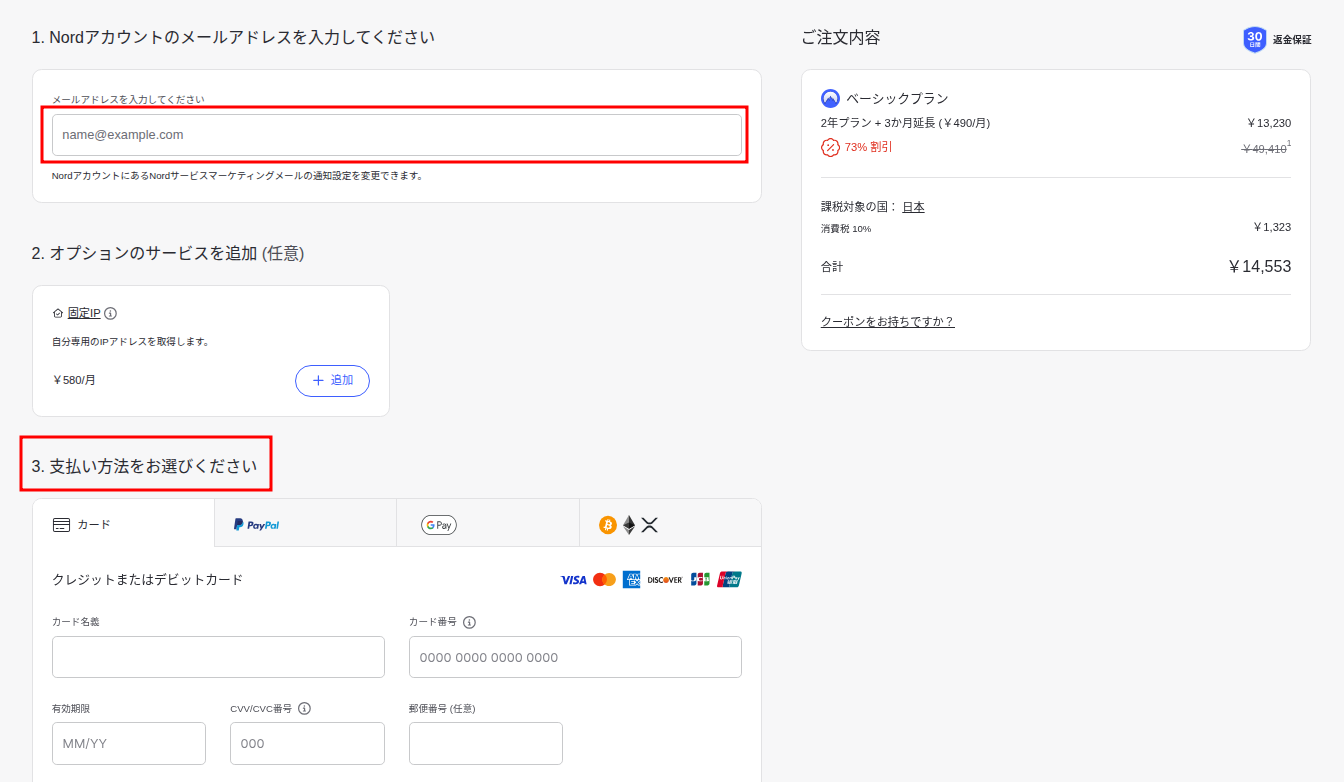1344x782 pixels.
Task: Click the NordVPN basic plan logo
Action: click(830, 98)
